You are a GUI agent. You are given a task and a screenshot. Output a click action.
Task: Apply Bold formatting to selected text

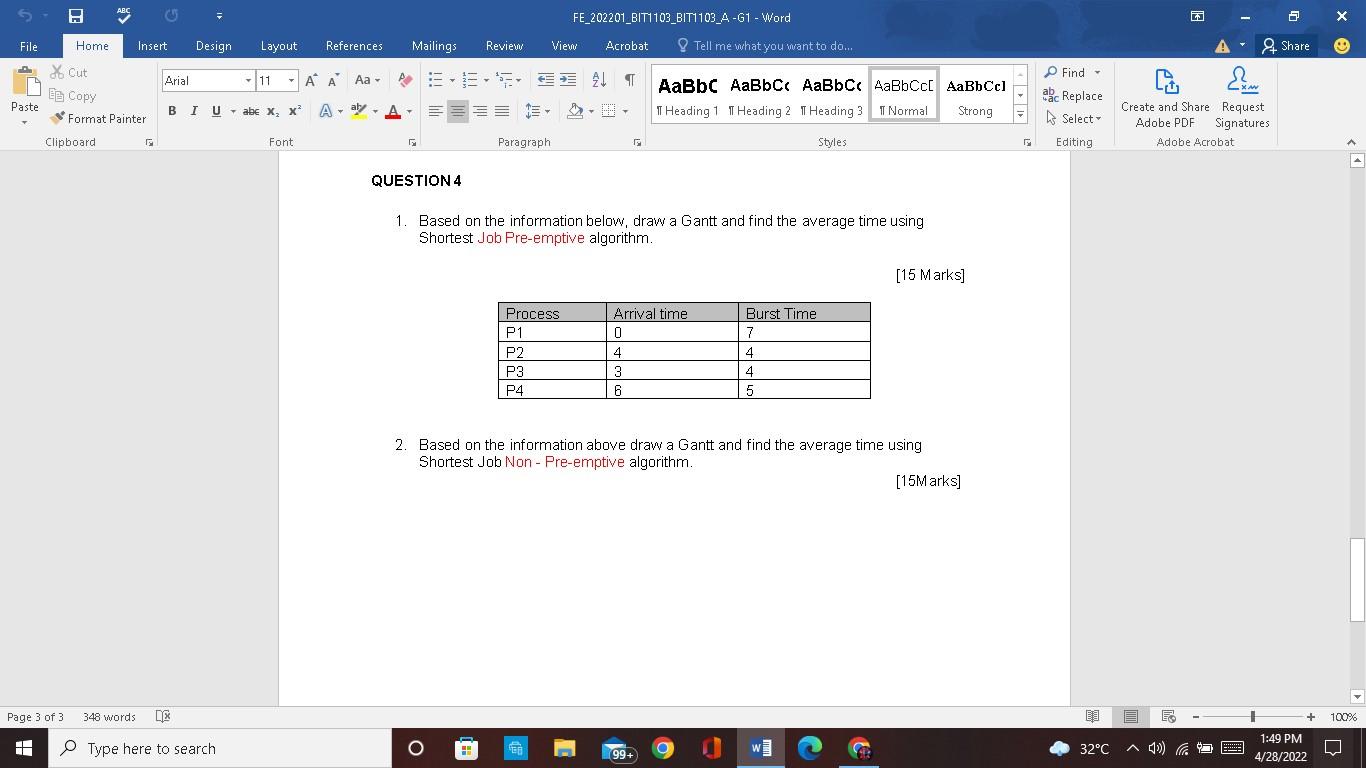(171, 111)
